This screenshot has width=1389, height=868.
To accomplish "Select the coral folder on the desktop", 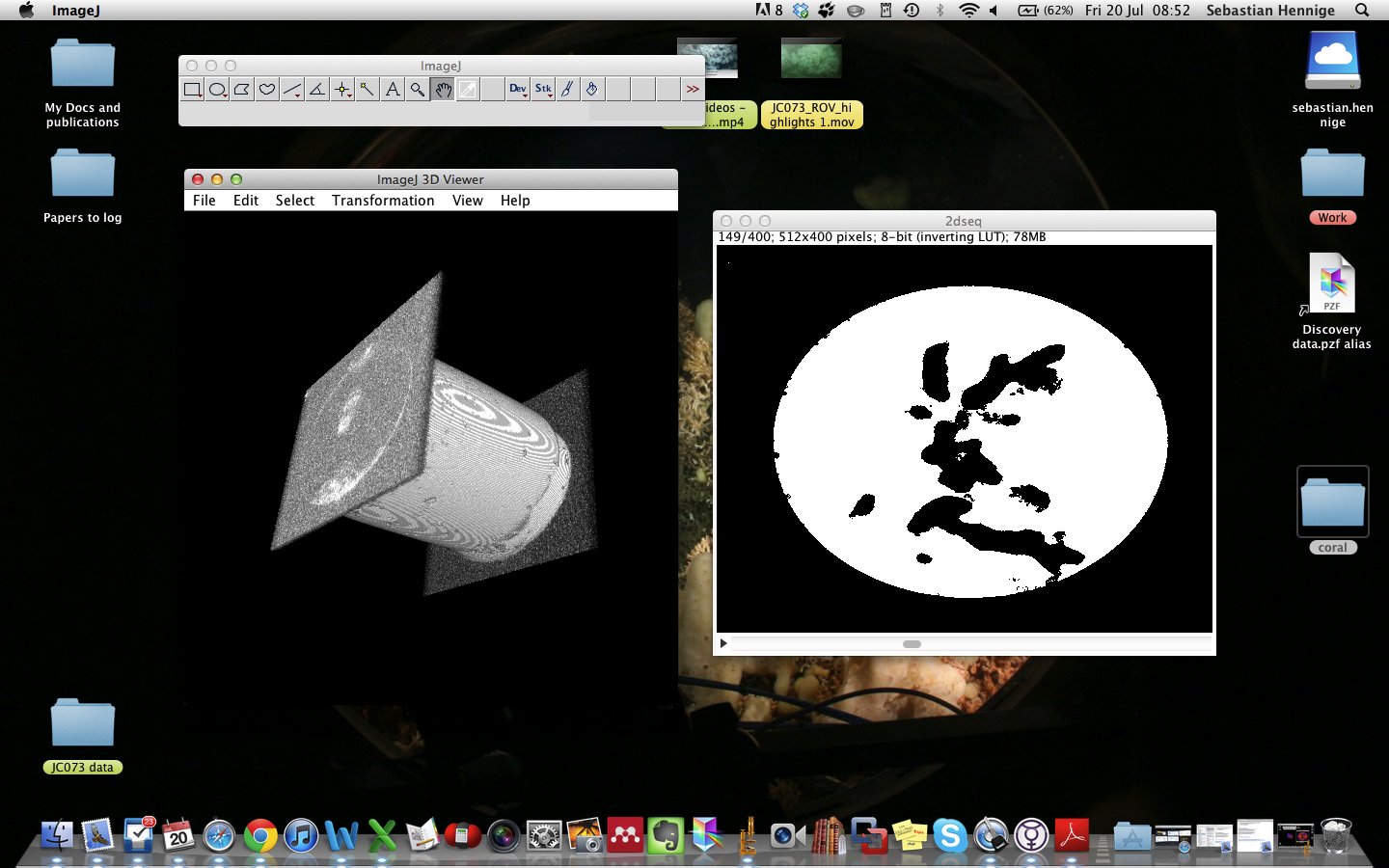I will pos(1332,503).
